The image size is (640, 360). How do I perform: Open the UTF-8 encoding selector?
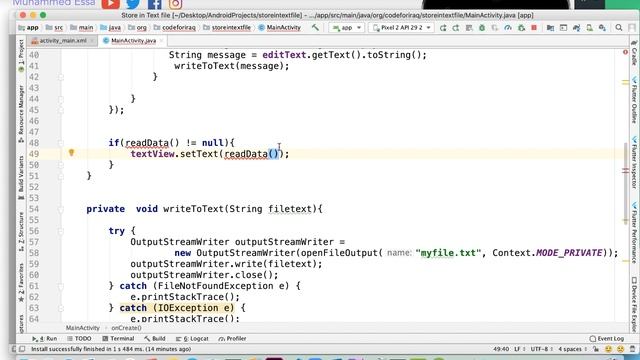(x=542, y=349)
